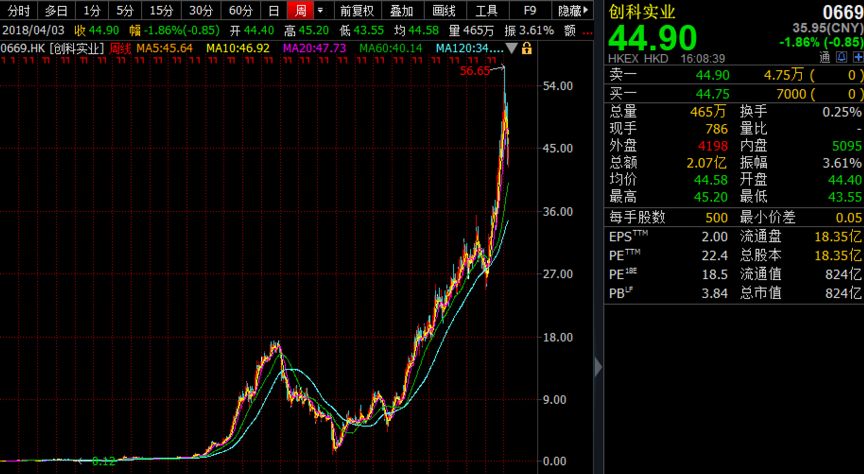864x474 pixels.
Task: Click the 通 connect indicator
Action: pyautogui.click(x=825, y=57)
